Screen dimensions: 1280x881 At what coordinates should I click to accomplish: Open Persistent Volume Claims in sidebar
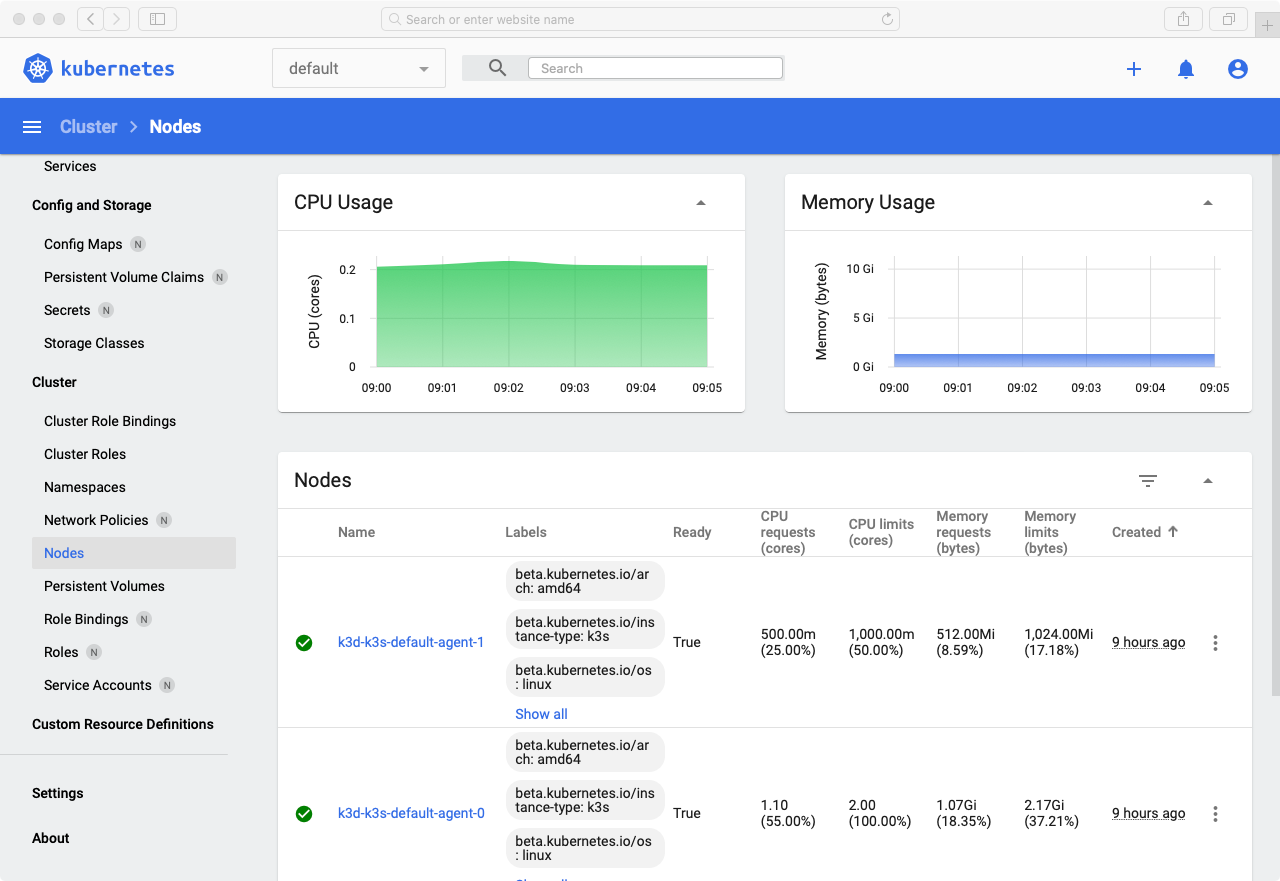click(x=124, y=277)
